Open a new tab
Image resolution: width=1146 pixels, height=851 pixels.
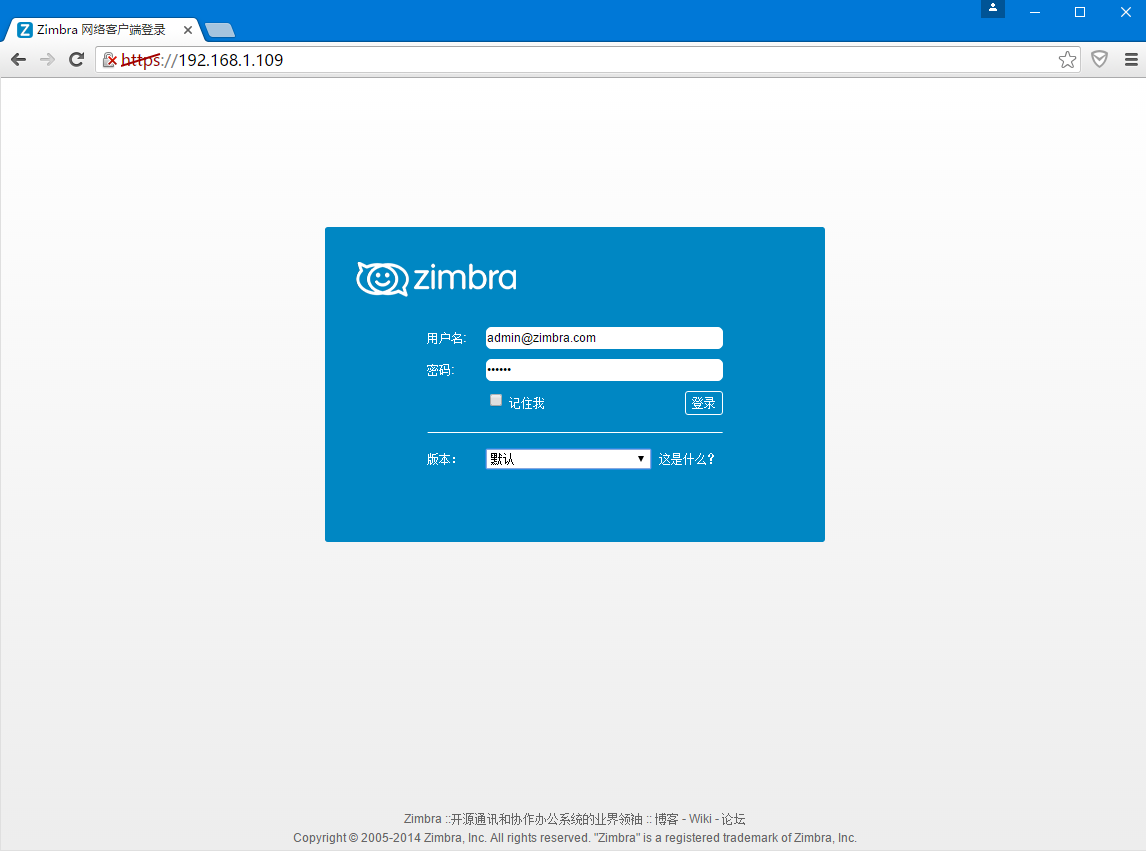(219, 30)
